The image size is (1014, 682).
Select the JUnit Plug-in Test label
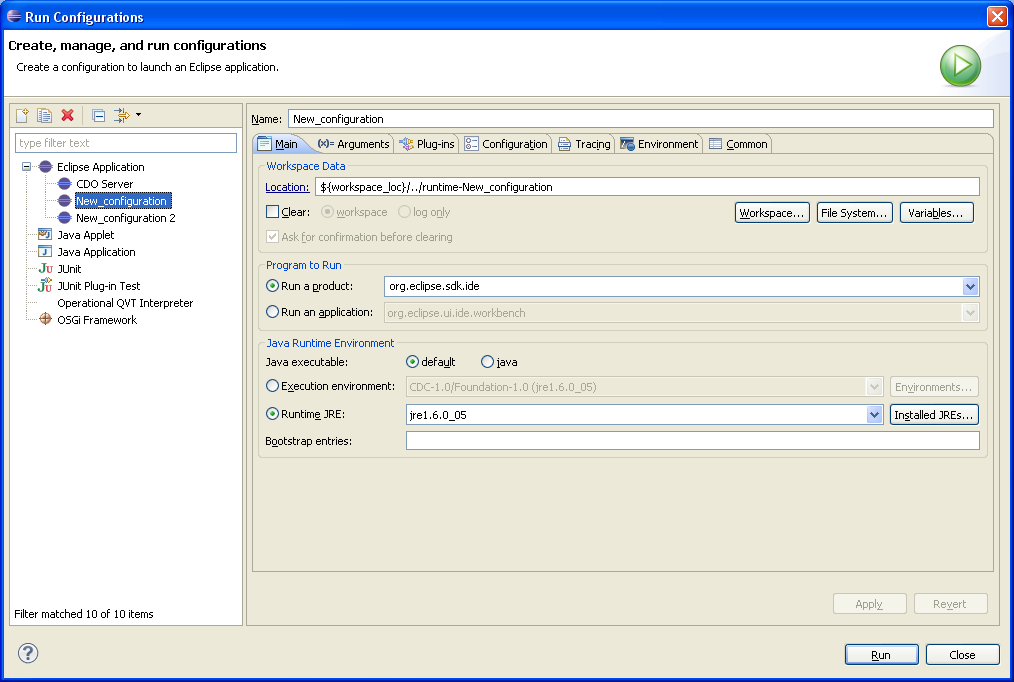point(98,286)
